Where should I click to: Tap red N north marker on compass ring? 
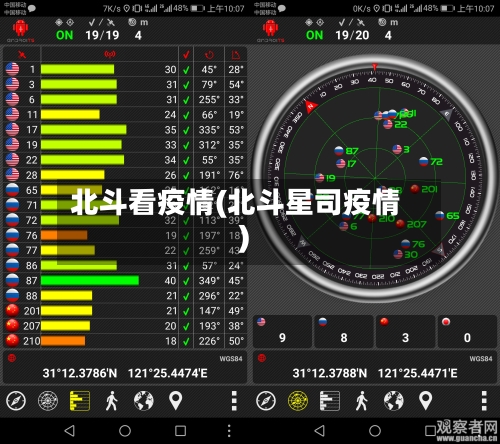pos(311,107)
